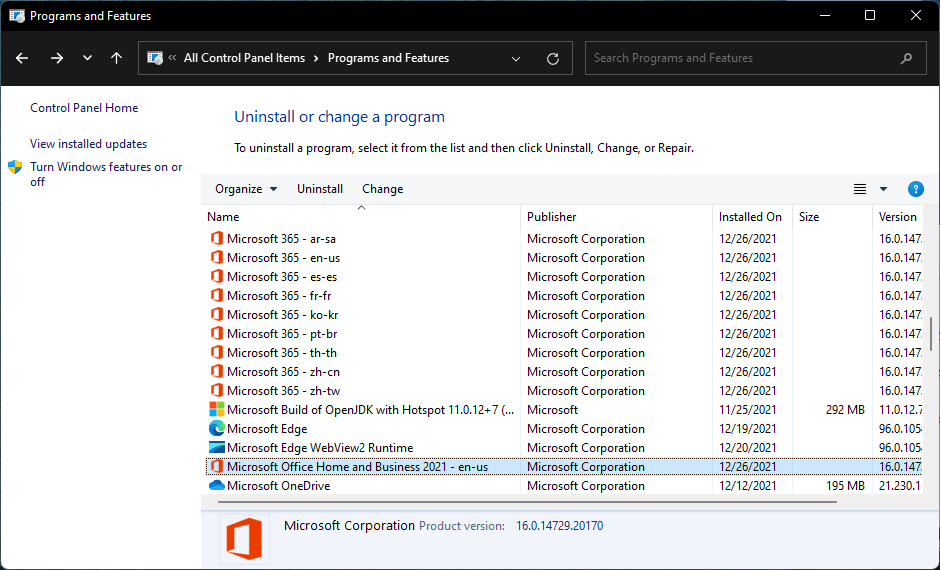Select Microsoft 365 - en-us entry
940x570 pixels.
[284, 258]
